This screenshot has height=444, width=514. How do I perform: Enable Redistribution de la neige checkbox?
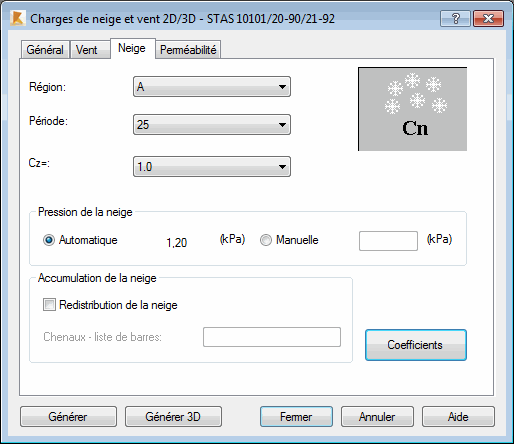[49, 305]
